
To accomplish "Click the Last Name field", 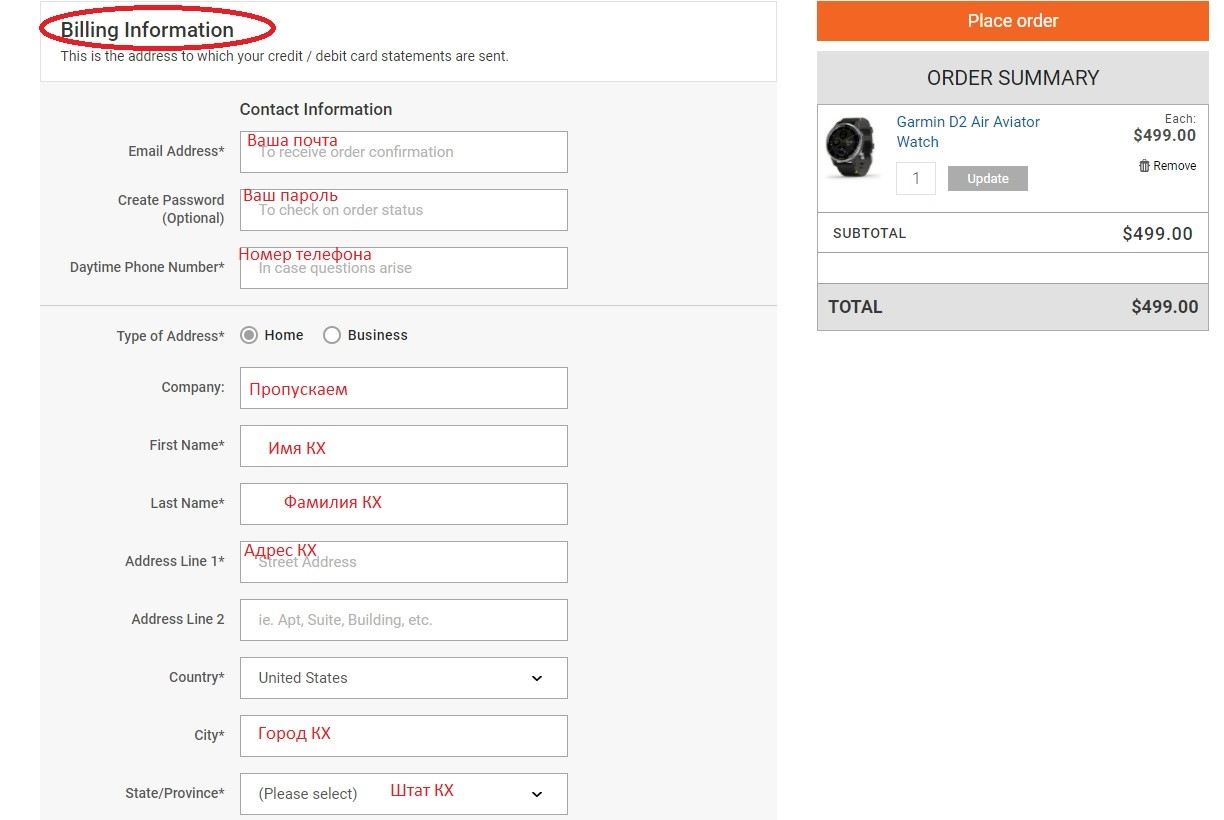I will point(404,504).
